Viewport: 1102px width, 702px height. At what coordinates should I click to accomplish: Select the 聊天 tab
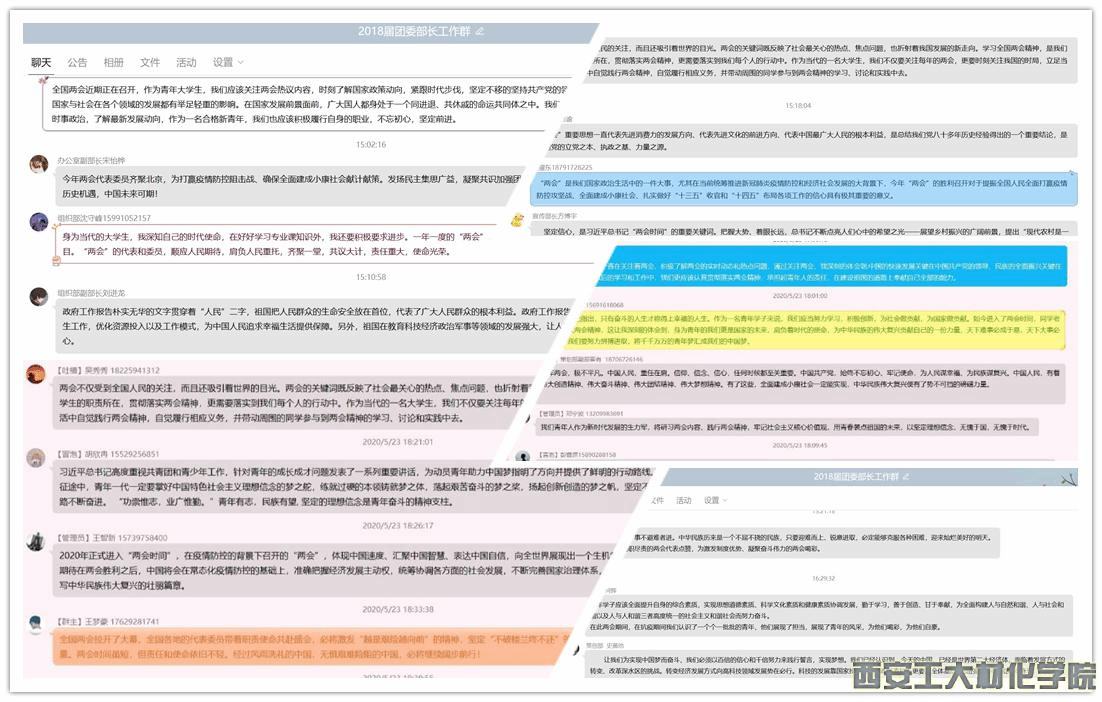[41, 62]
